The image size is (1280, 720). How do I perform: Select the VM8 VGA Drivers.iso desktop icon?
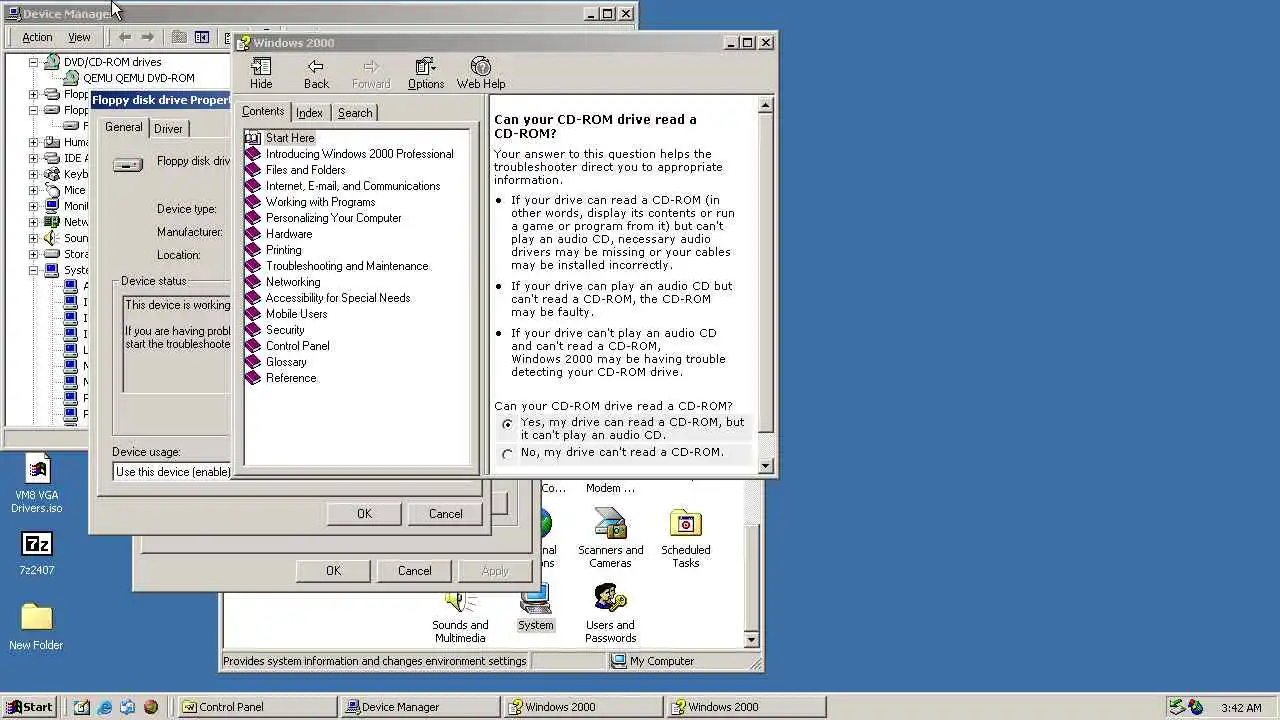coord(37,484)
